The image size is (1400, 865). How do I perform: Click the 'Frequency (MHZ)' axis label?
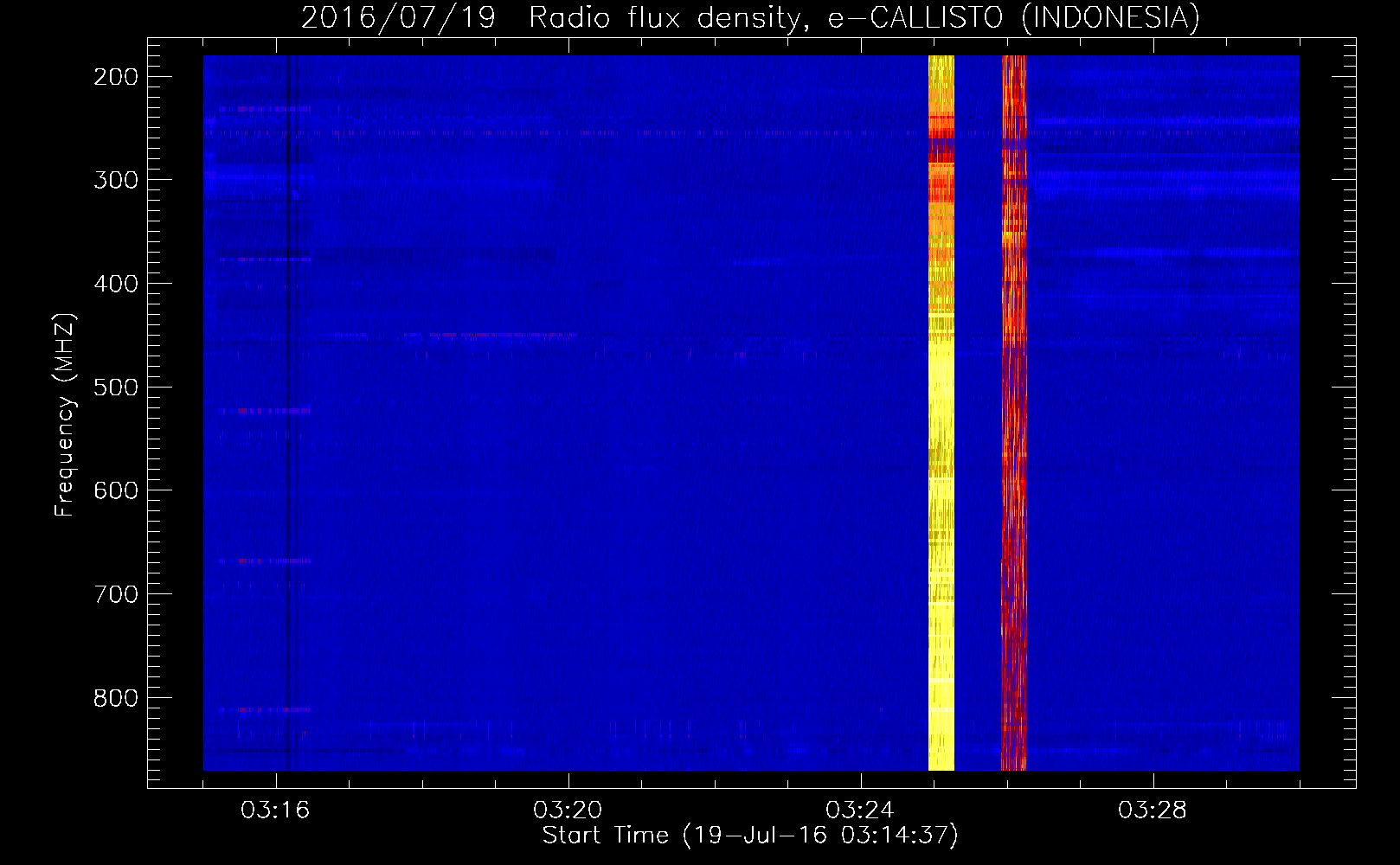tap(64, 415)
